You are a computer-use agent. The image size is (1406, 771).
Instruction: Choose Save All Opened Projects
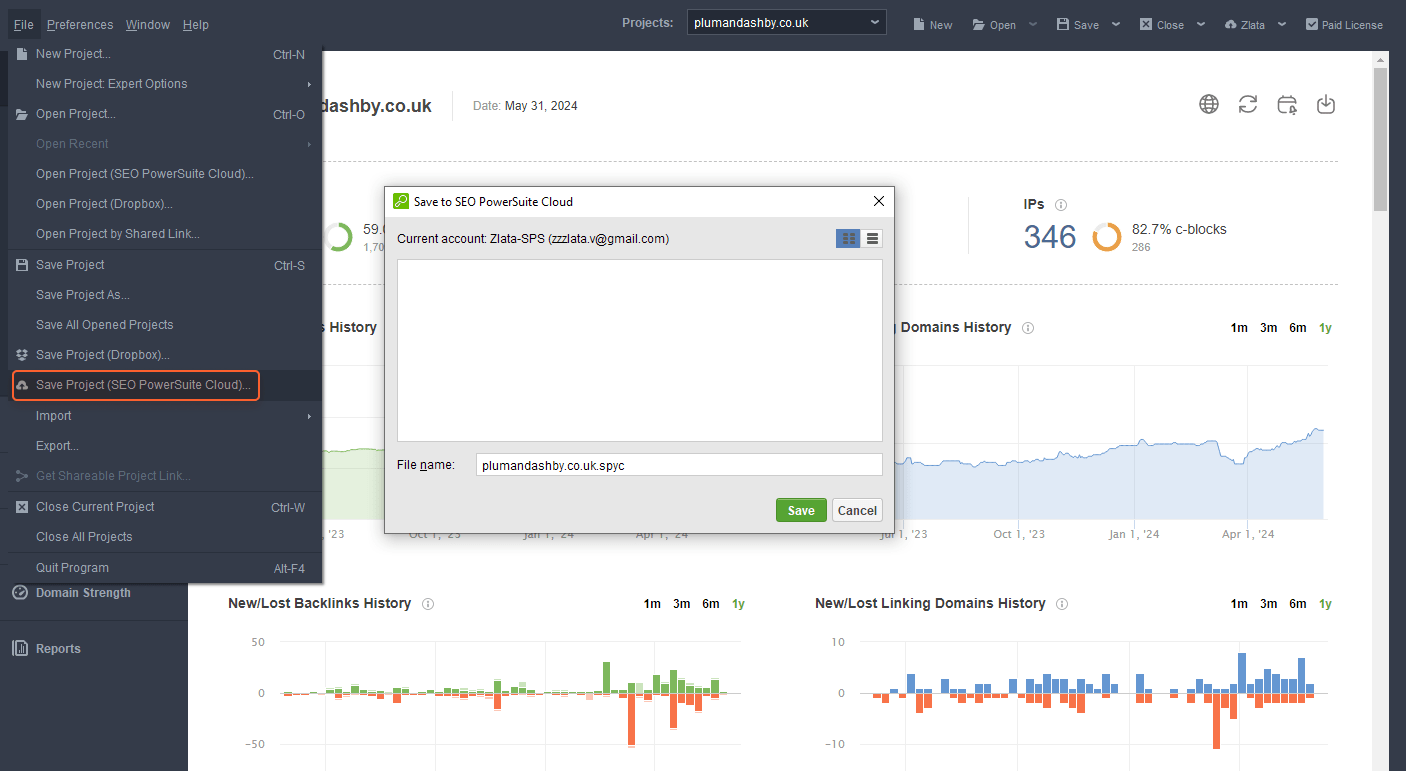point(165,325)
